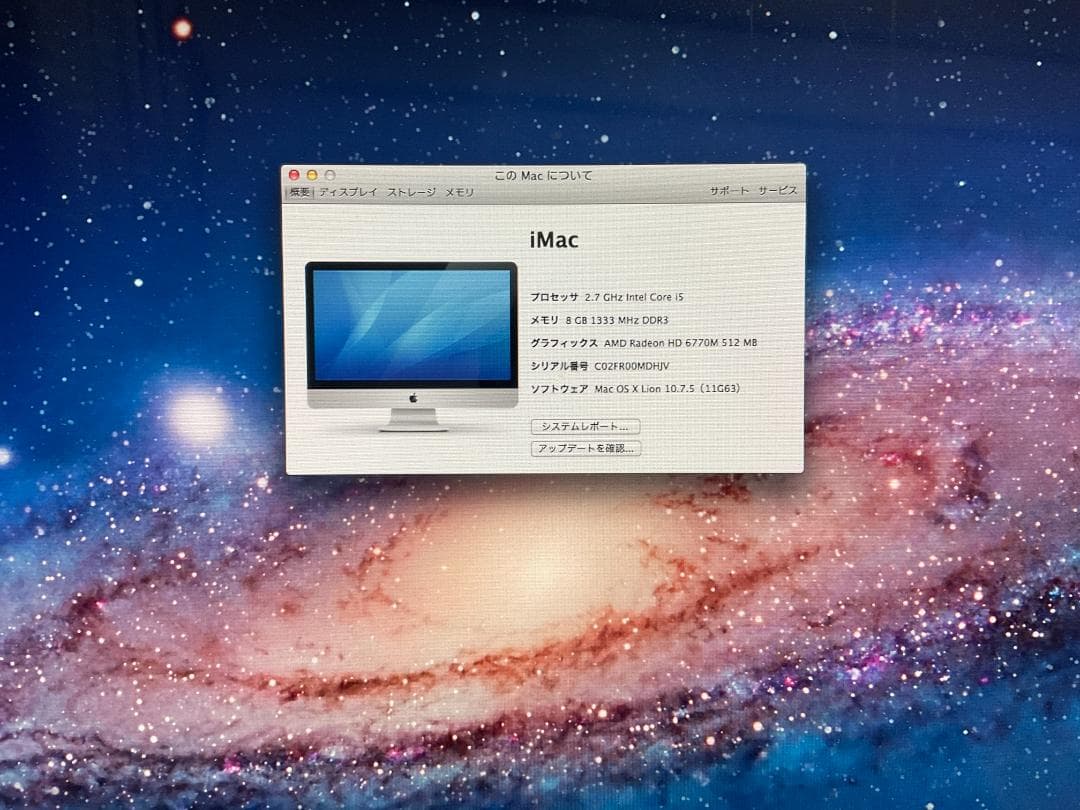Select the 概要 tab

pos(300,193)
